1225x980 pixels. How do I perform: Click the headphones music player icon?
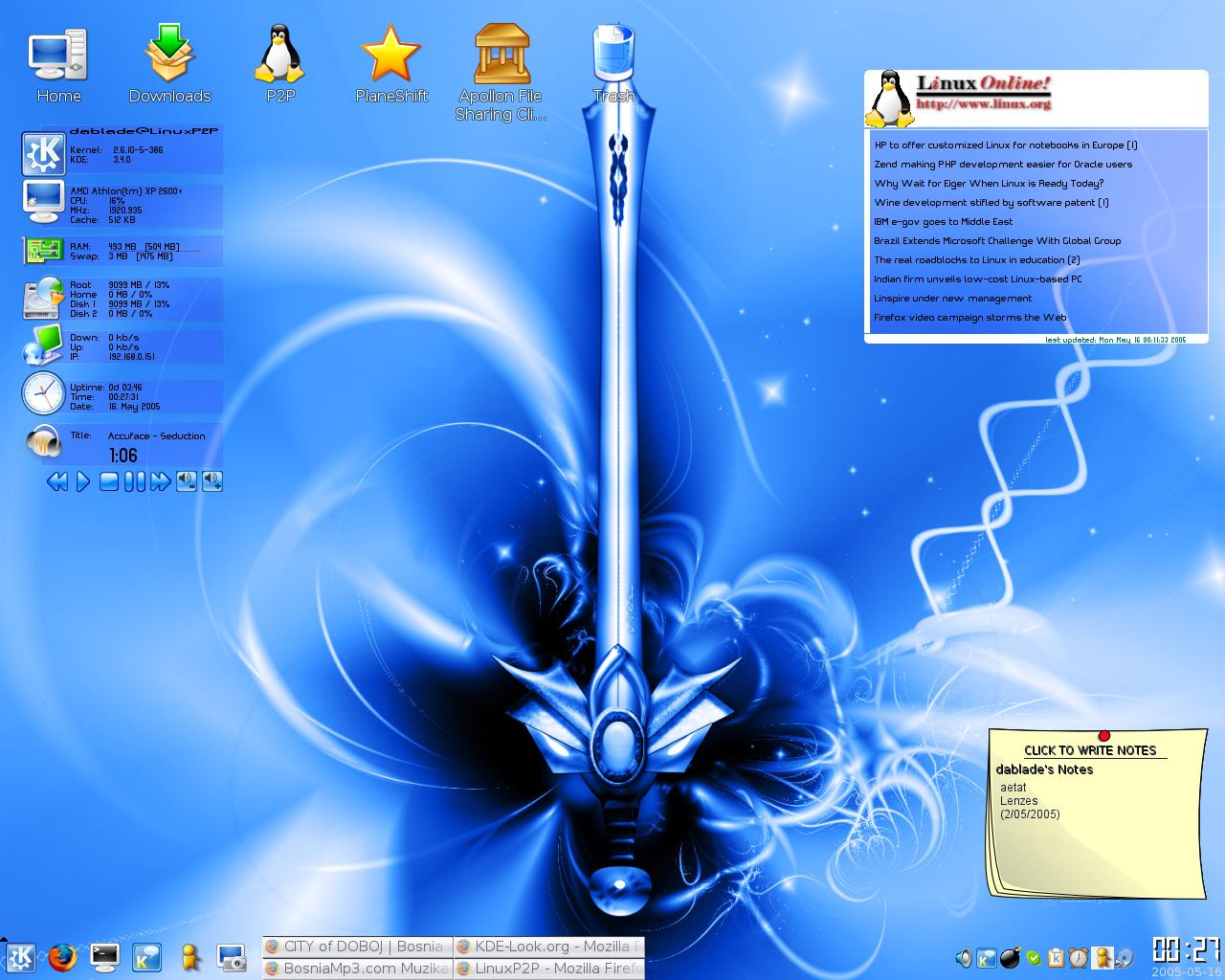pyautogui.click(x=43, y=441)
